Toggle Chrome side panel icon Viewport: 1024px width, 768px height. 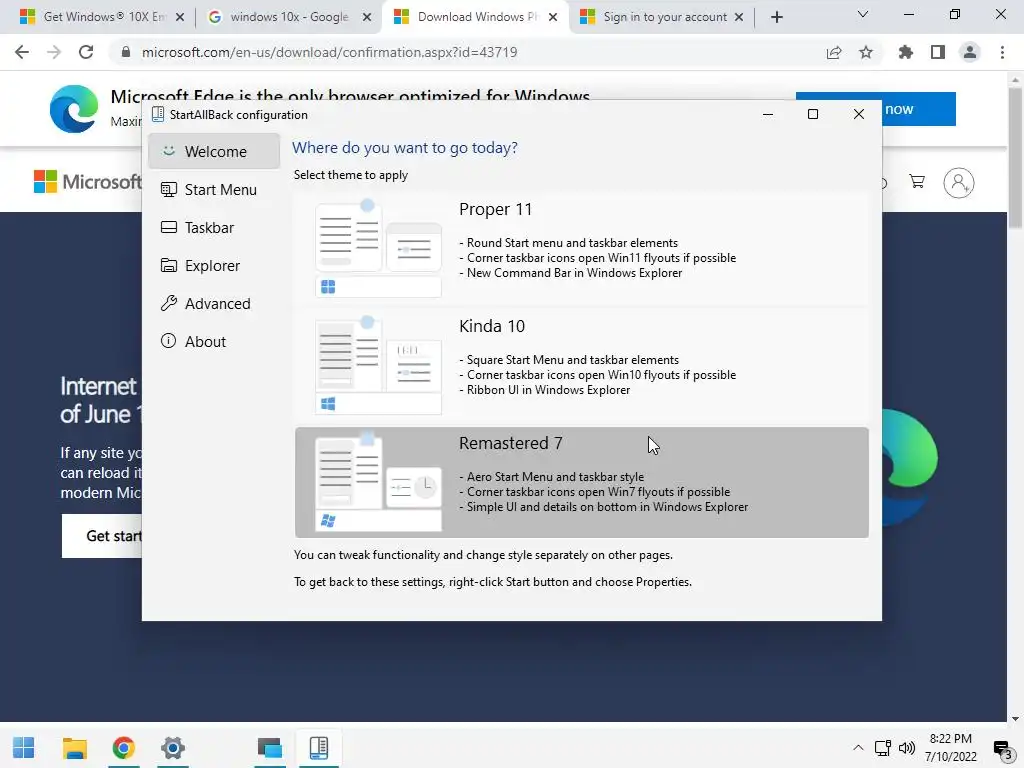938,52
